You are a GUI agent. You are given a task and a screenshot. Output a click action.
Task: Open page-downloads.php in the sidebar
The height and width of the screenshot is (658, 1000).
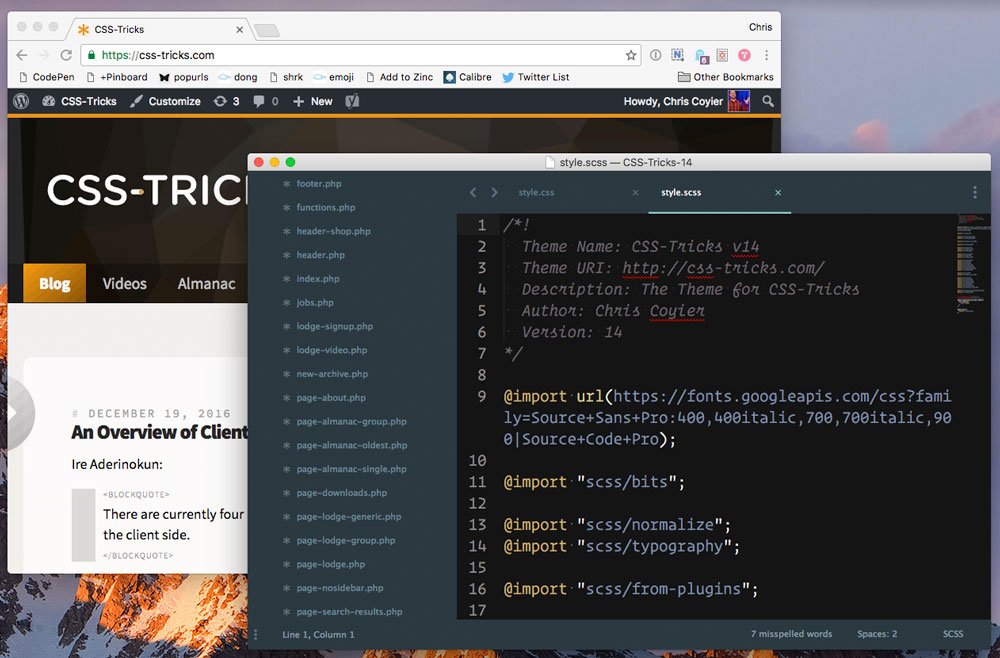342,493
